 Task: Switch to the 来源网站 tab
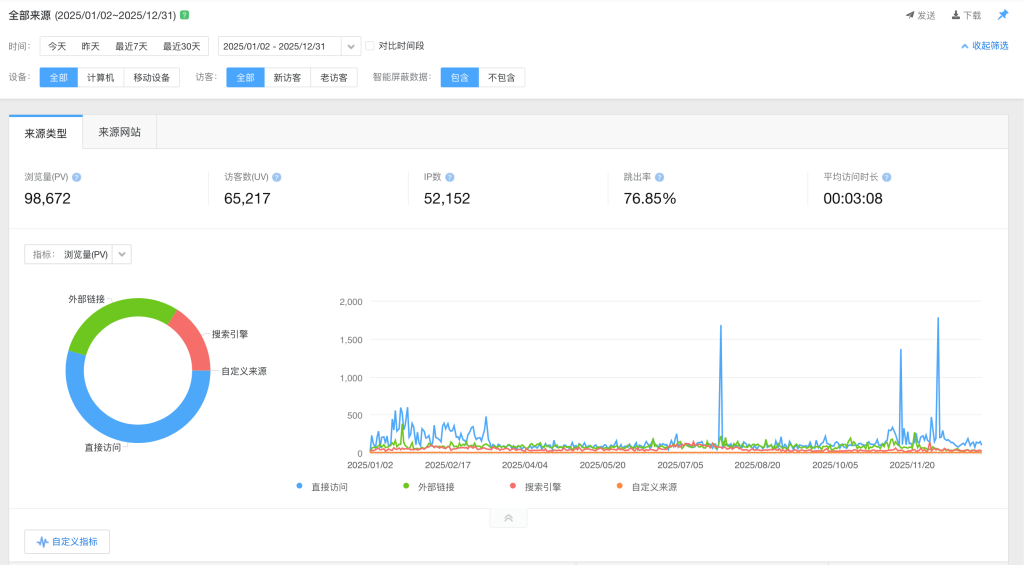click(119, 132)
